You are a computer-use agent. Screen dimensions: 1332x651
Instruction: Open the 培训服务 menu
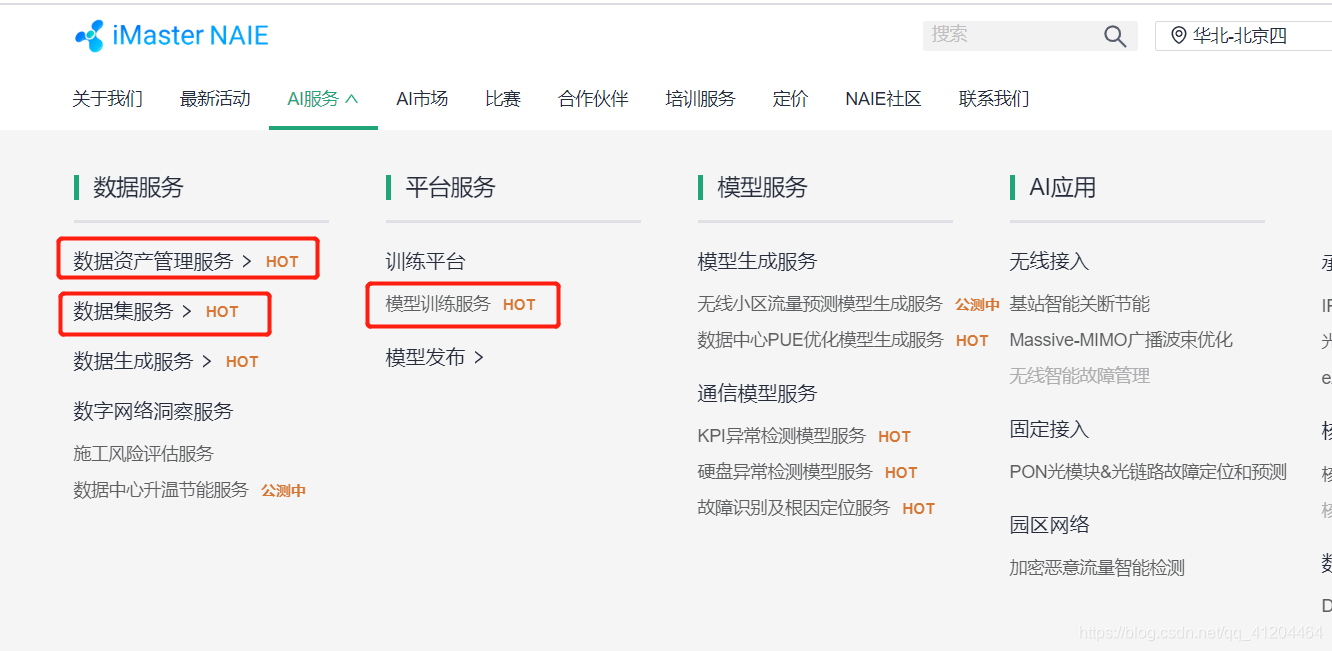click(700, 99)
